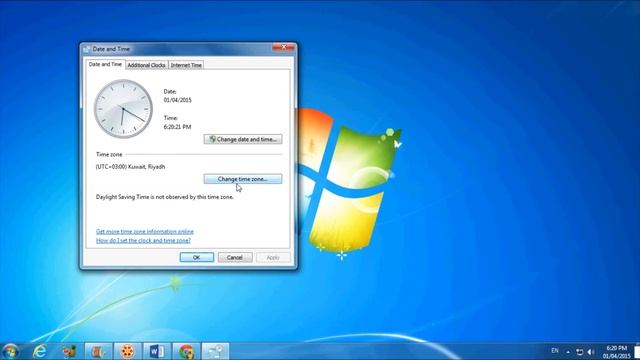
Task: Open Microsoft Word from the taskbar
Action: [x=157, y=351]
